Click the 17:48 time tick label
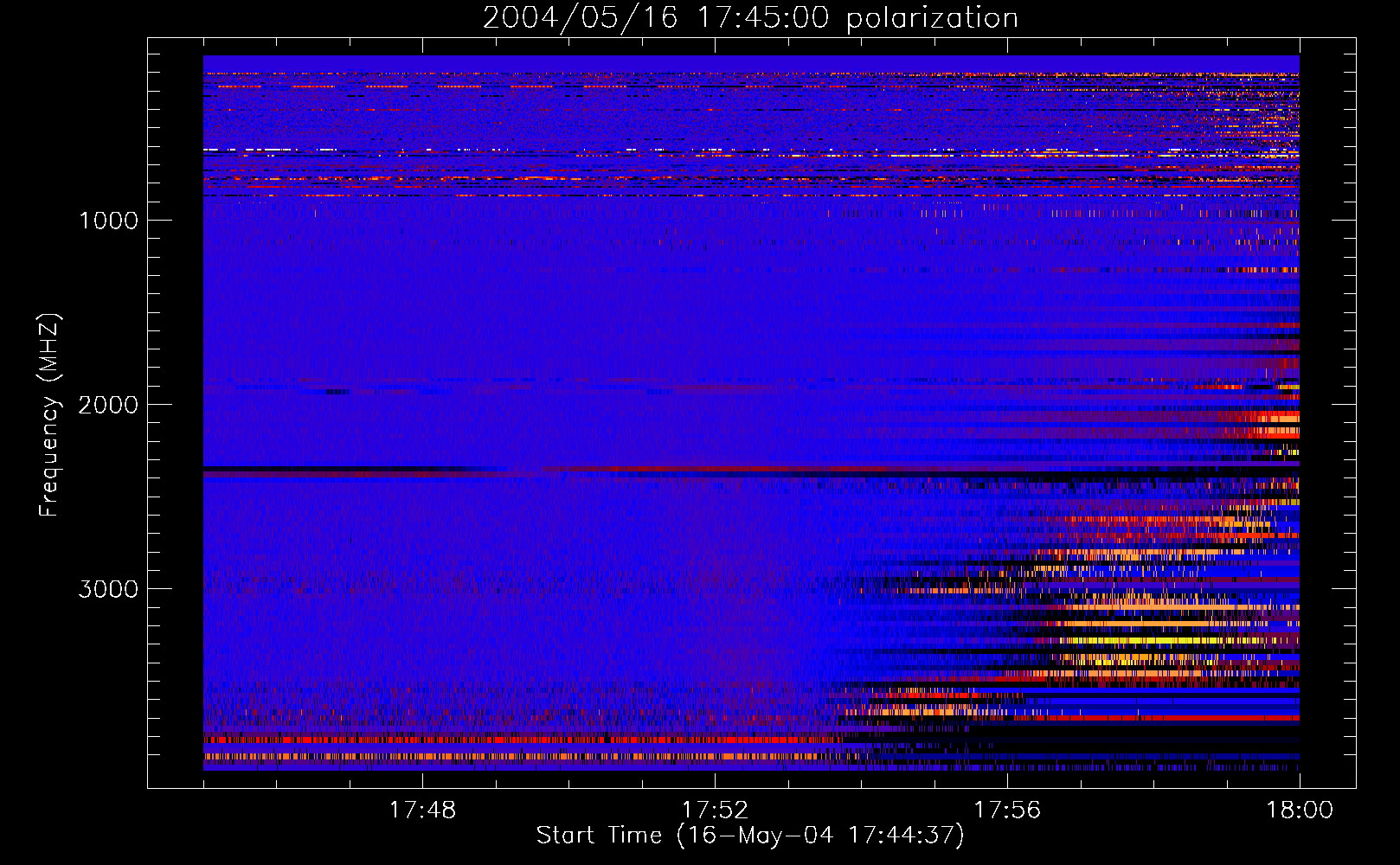This screenshot has height=865, width=1400. (422, 811)
